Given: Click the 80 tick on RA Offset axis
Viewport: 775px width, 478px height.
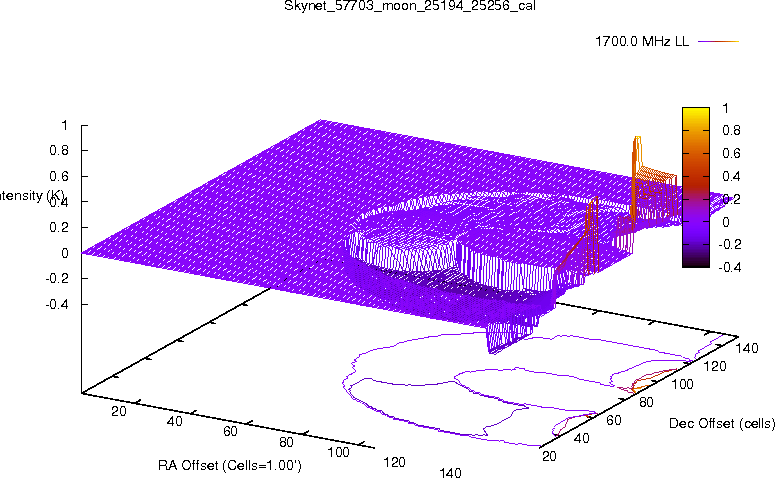Looking at the screenshot, I should (286, 442).
